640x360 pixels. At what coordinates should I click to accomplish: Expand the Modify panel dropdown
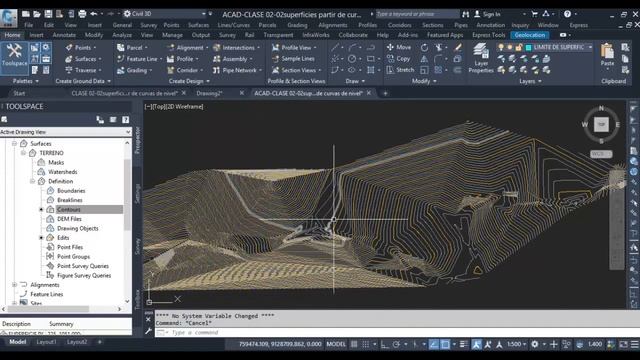[424, 81]
